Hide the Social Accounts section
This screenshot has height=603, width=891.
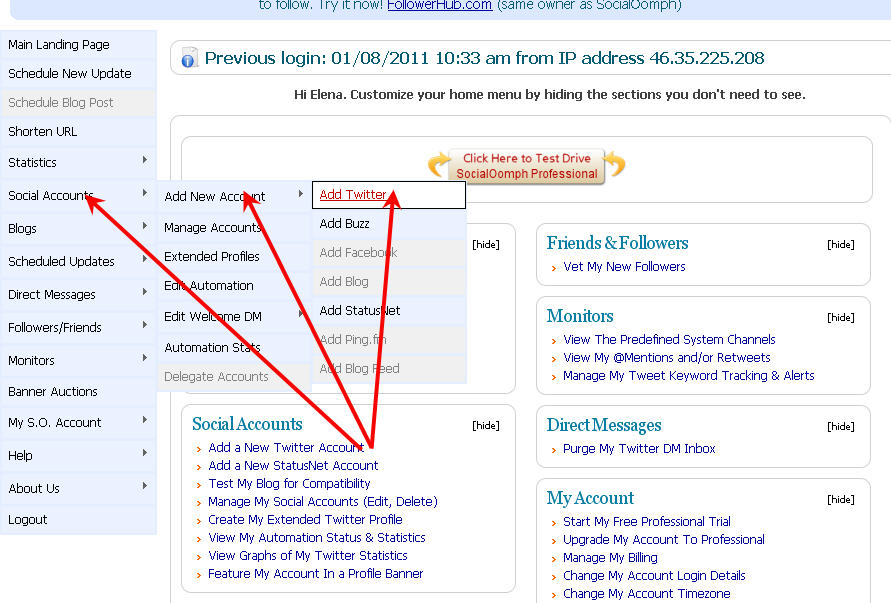[486, 425]
